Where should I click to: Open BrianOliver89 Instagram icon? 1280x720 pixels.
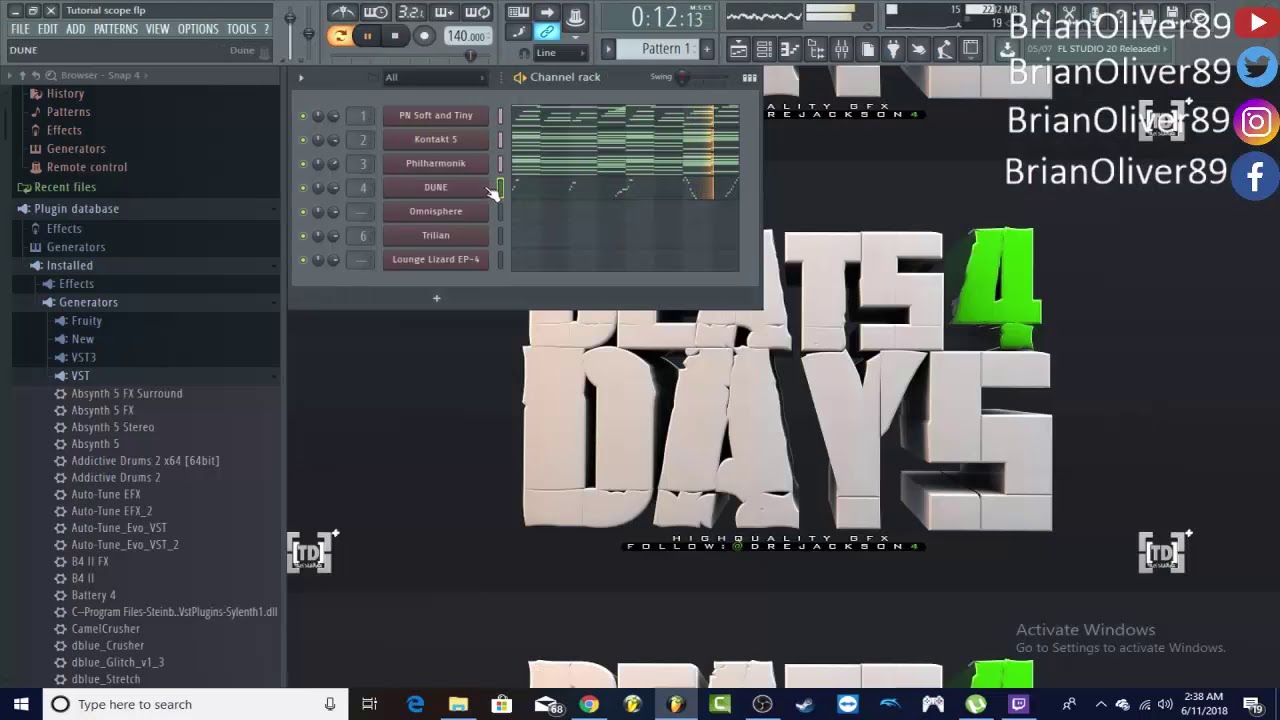pos(1256,122)
